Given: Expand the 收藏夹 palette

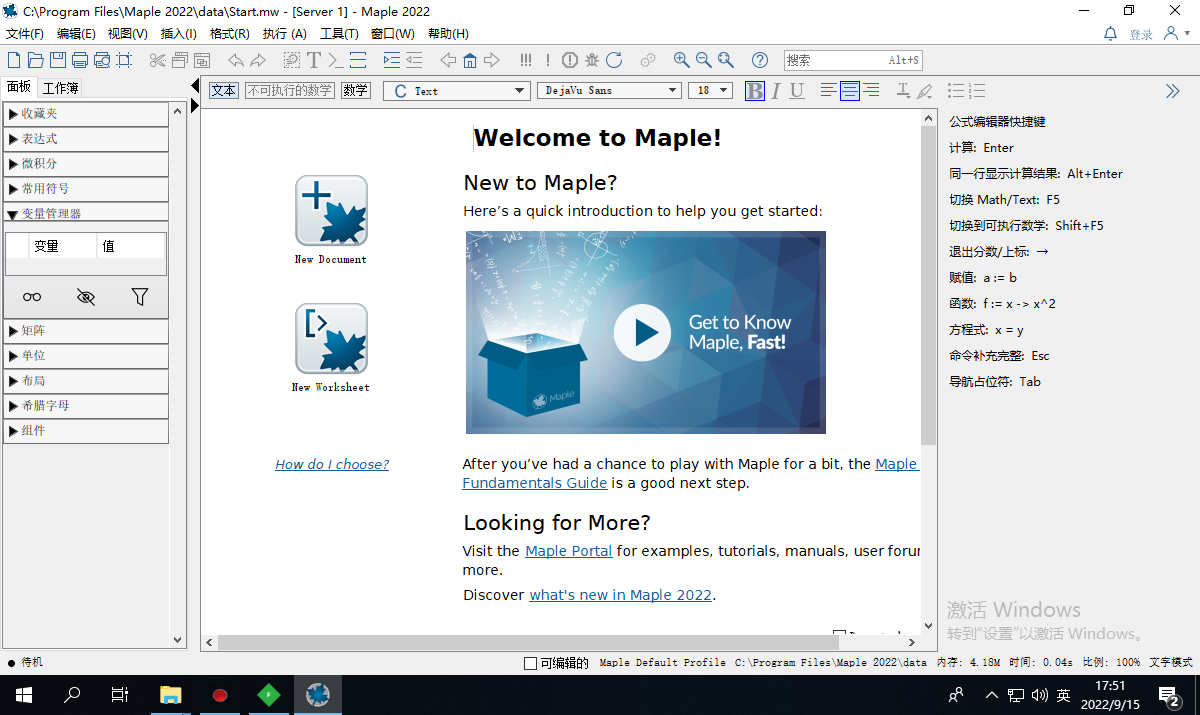Looking at the screenshot, I should pos(86,114).
